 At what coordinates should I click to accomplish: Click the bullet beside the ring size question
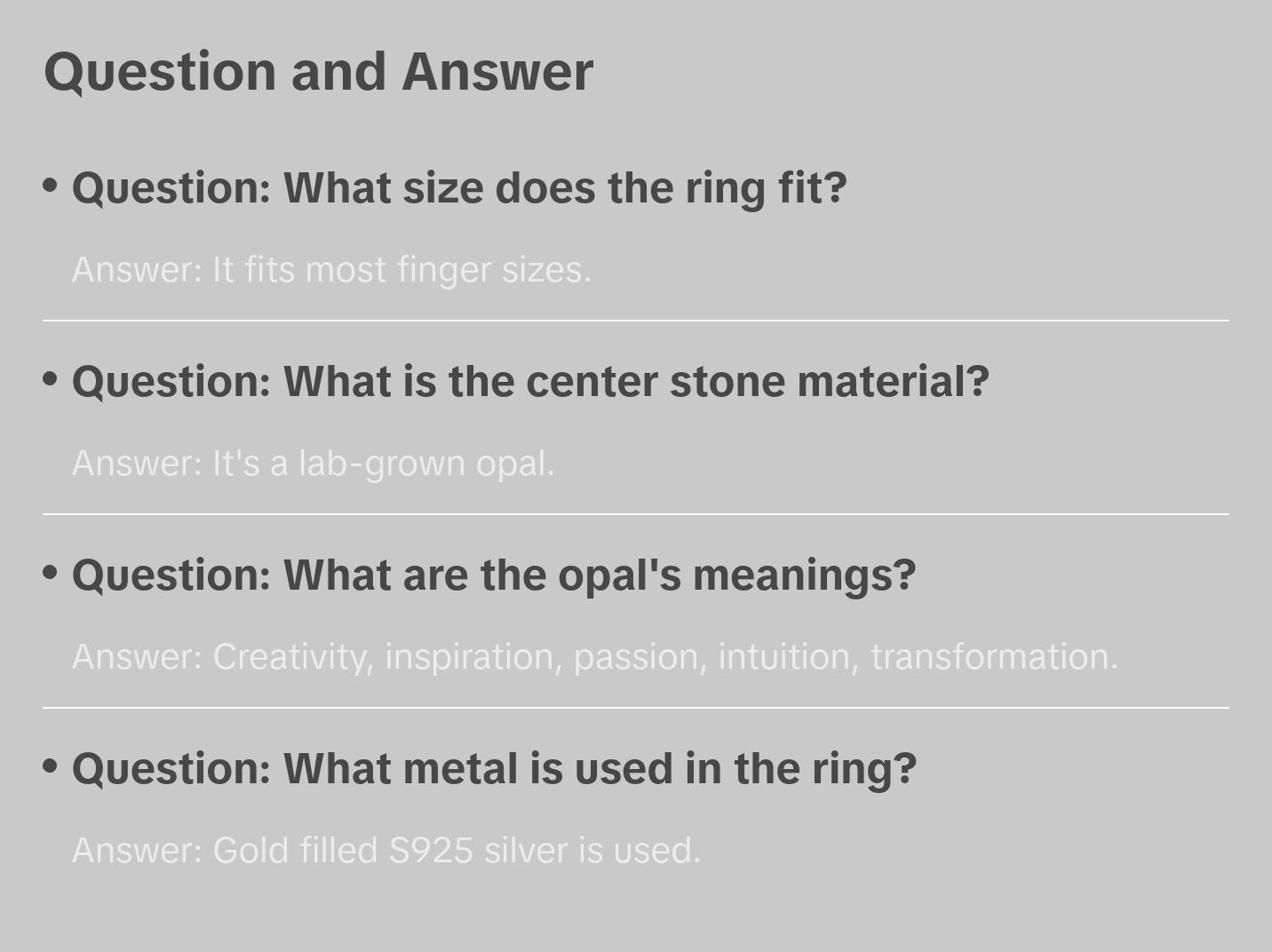51,185
